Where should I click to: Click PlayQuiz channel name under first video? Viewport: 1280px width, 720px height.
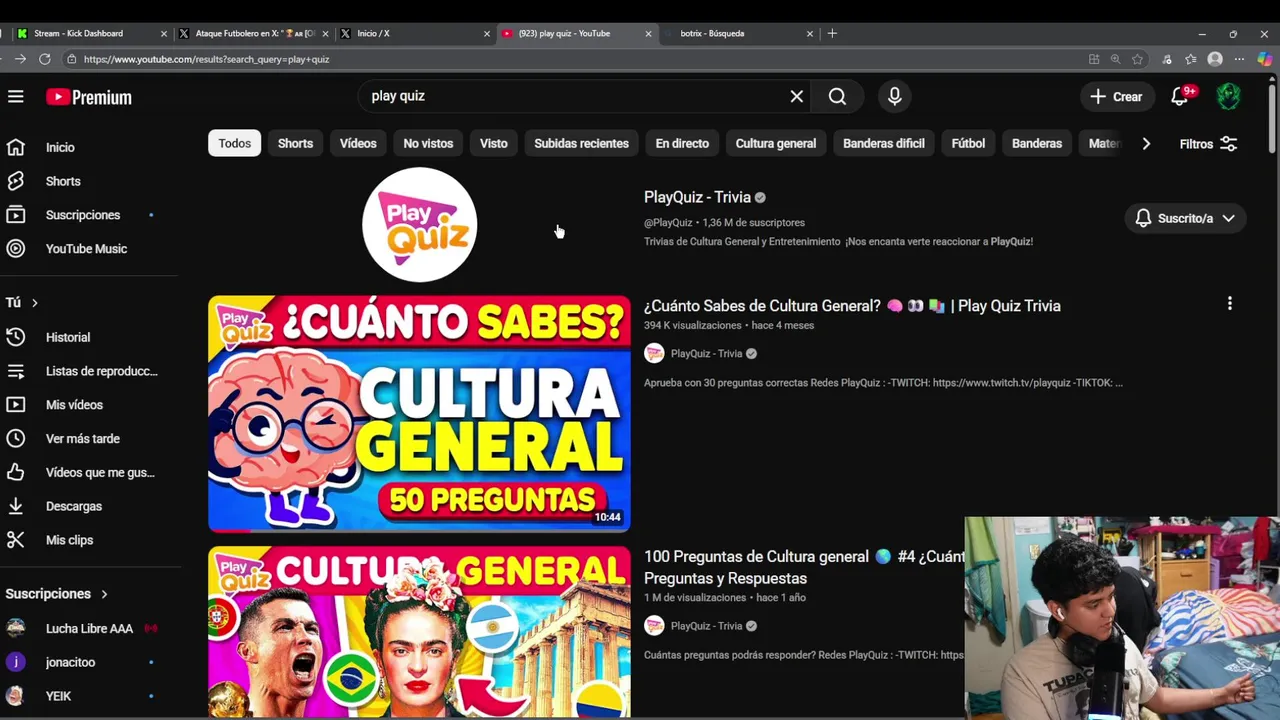pyautogui.click(x=706, y=353)
